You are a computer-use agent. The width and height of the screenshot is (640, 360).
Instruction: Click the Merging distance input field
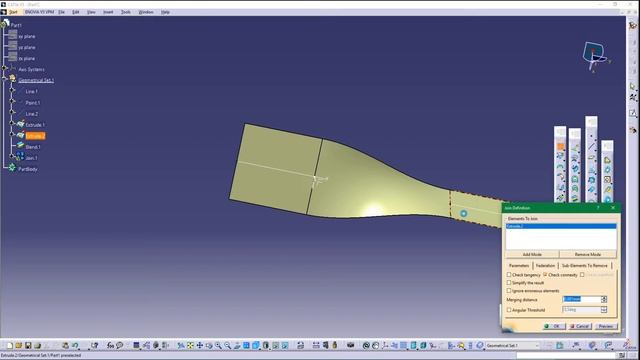pyautogui.click(x=582, y=299)
